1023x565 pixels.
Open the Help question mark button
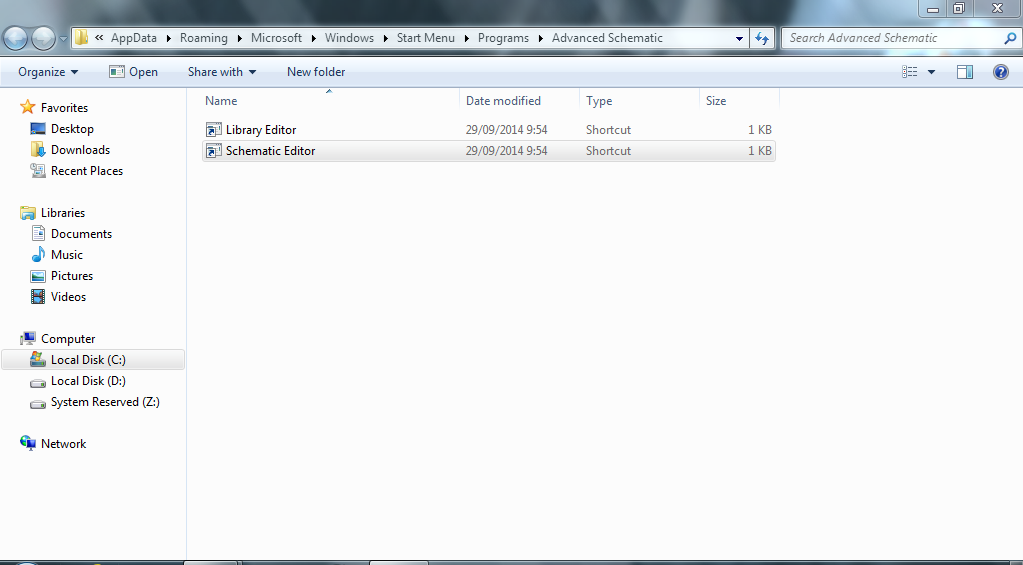tap(1001, 72)
